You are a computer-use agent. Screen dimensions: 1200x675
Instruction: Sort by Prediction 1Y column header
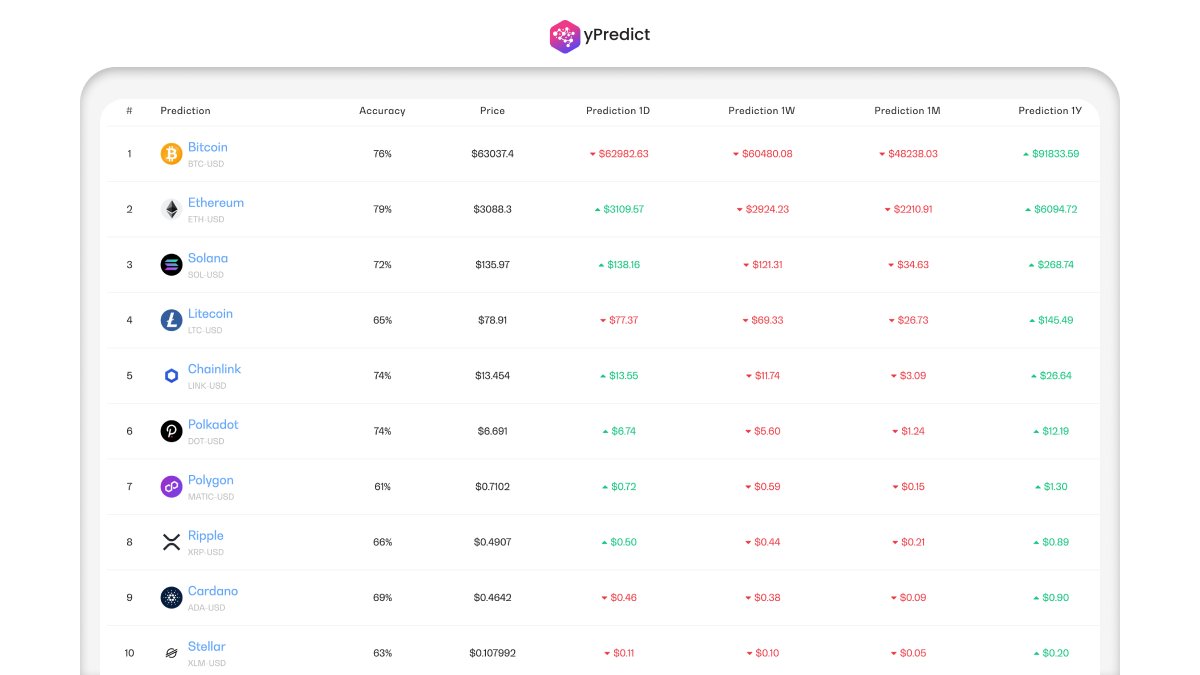(x=1050, y=111)
